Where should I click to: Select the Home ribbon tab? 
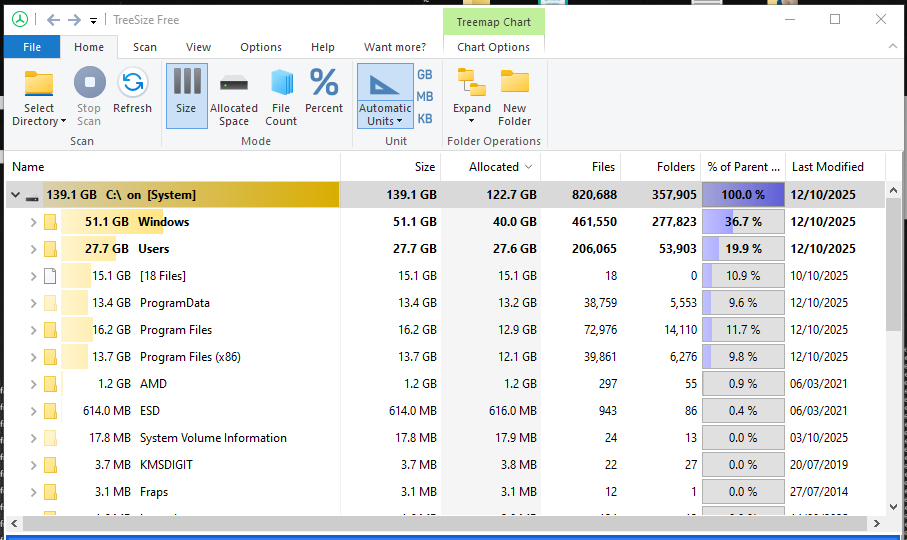click(89, 47)
